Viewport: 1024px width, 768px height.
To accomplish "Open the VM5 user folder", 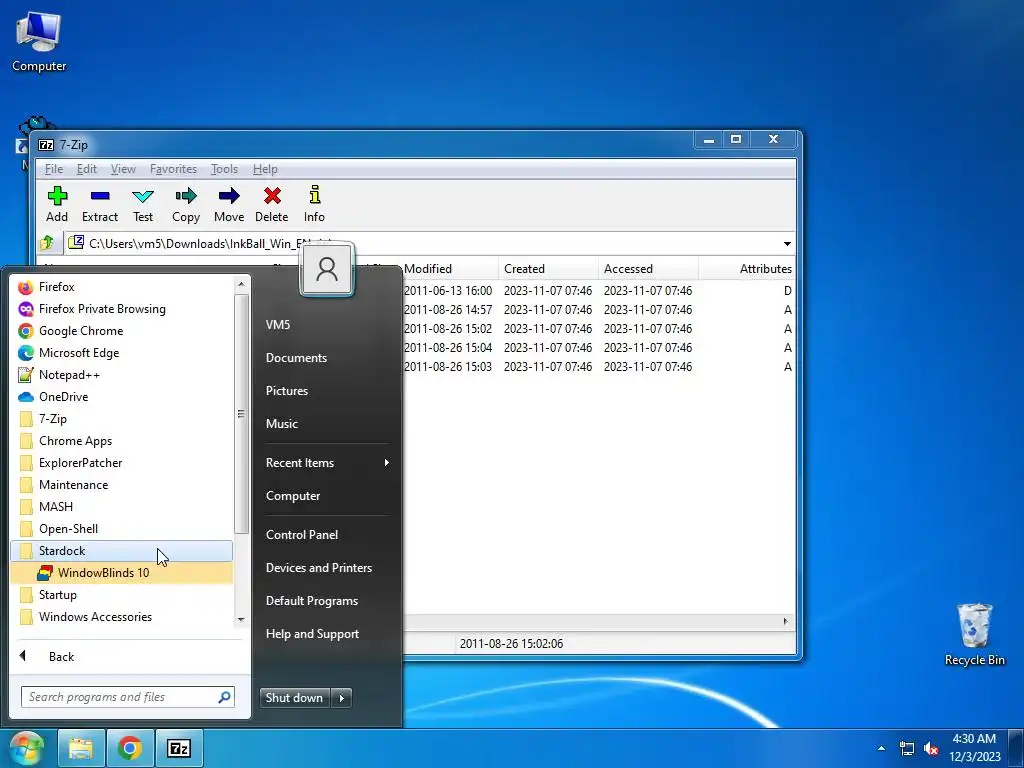I will [x=278, y=325].
